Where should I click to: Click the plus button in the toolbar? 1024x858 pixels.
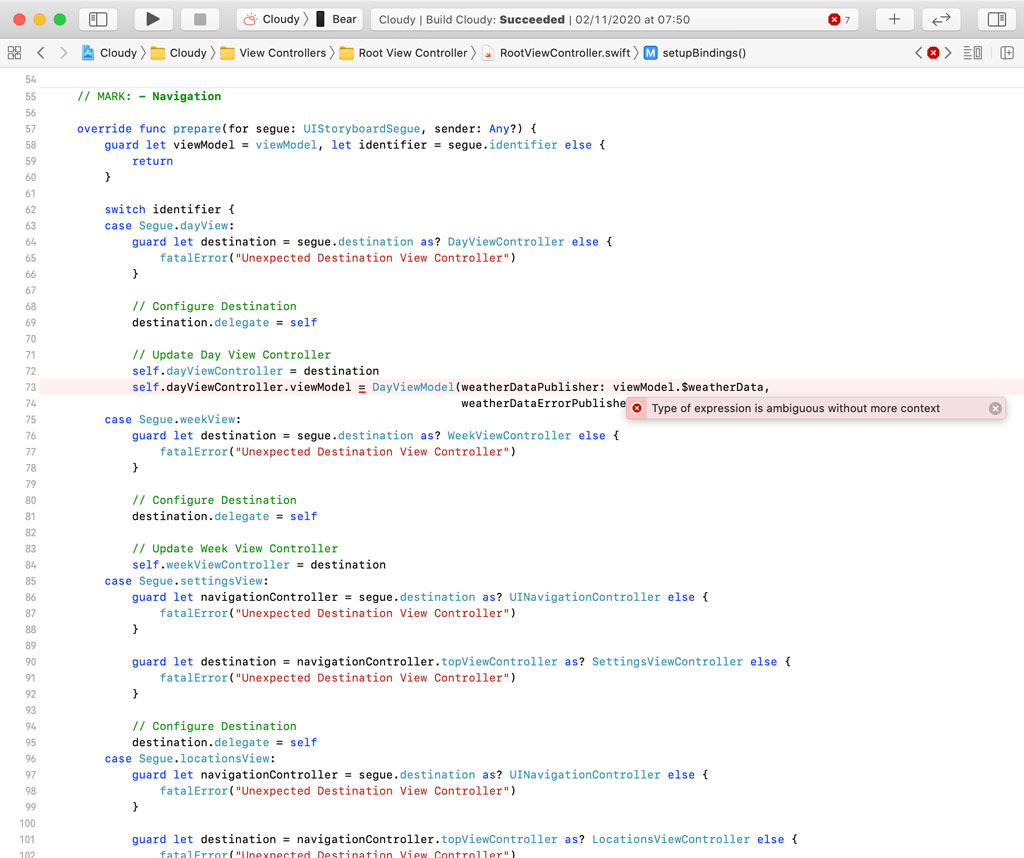894,18
